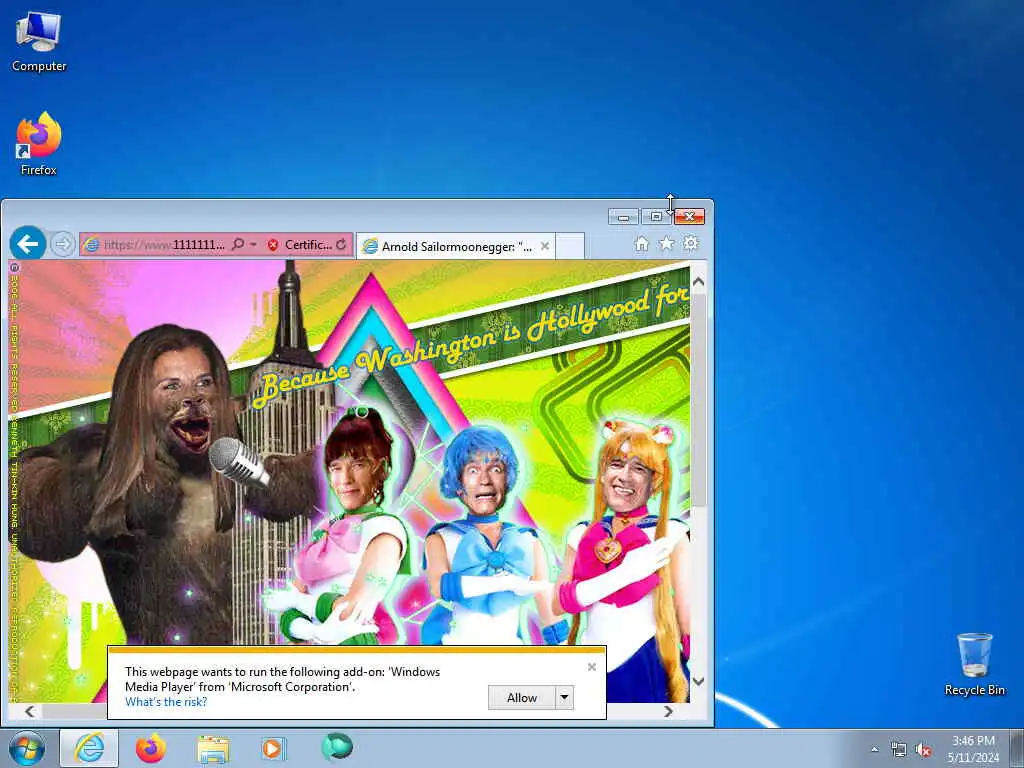Click the vertical scrollbar down arrow
Viewport: 1024px width, 768px height.
point(698,681)
